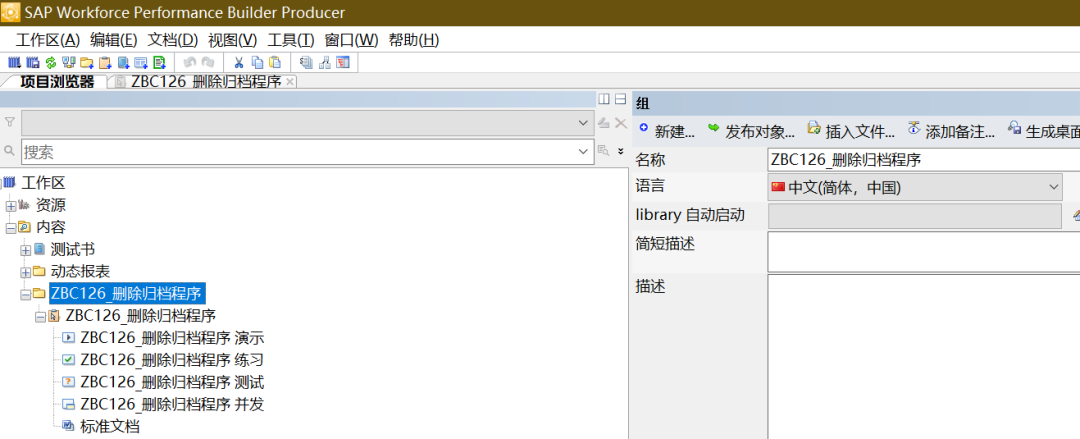The width and height of the screenshot is (1080, 439).
Task: Expand the 测试书 tree node
Action: pyautogui.click(x=25, y=249)
